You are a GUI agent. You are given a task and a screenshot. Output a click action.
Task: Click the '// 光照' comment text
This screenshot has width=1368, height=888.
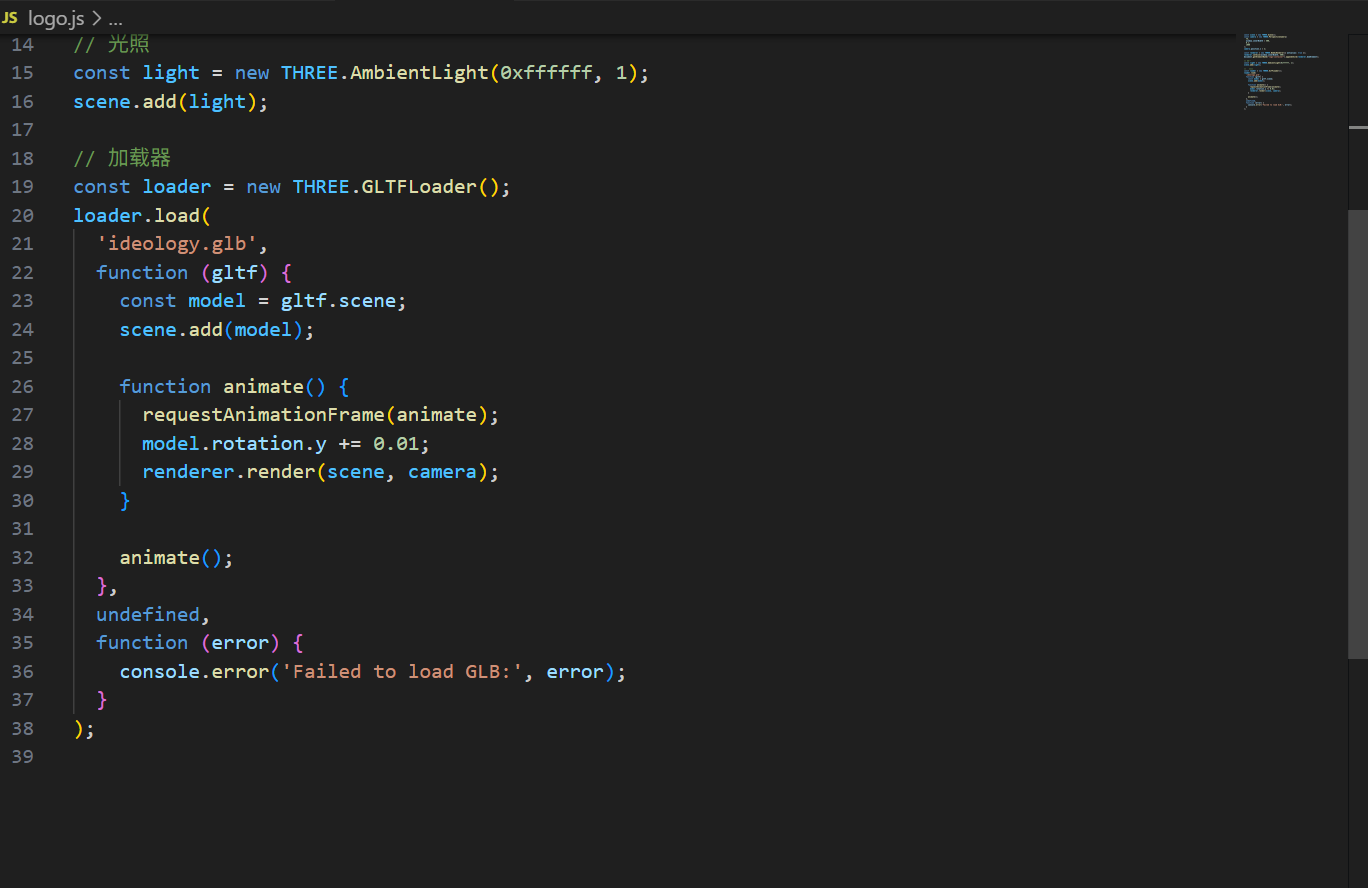(x=111, y=44)
